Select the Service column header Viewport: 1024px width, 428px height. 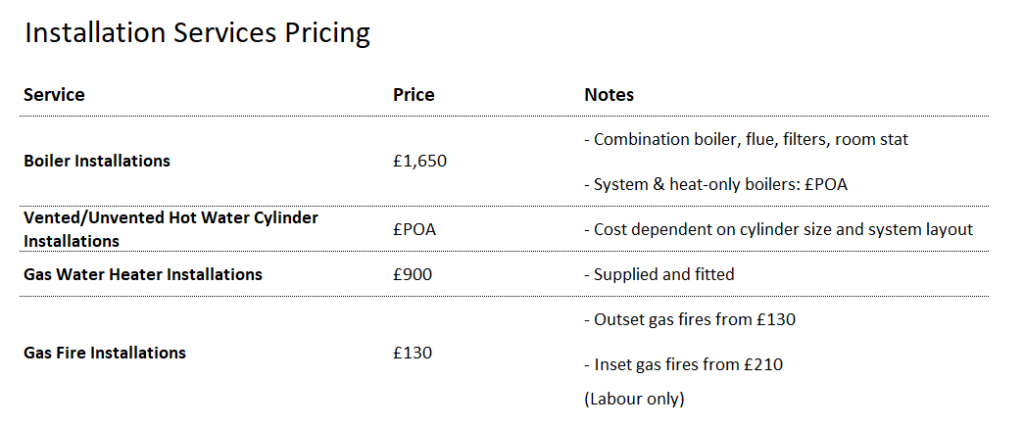coord(54,95)
